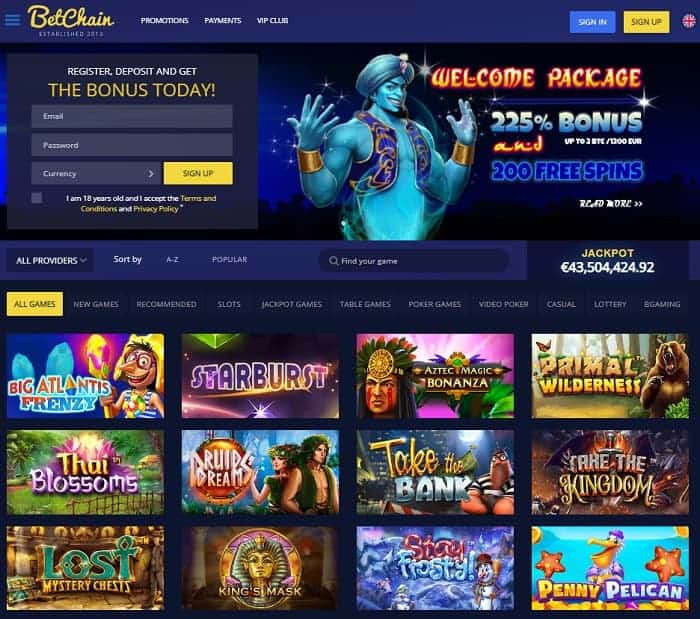Select the King's Mask game
This screenshot has width=700, height=619.
click(x=260, y=568)
